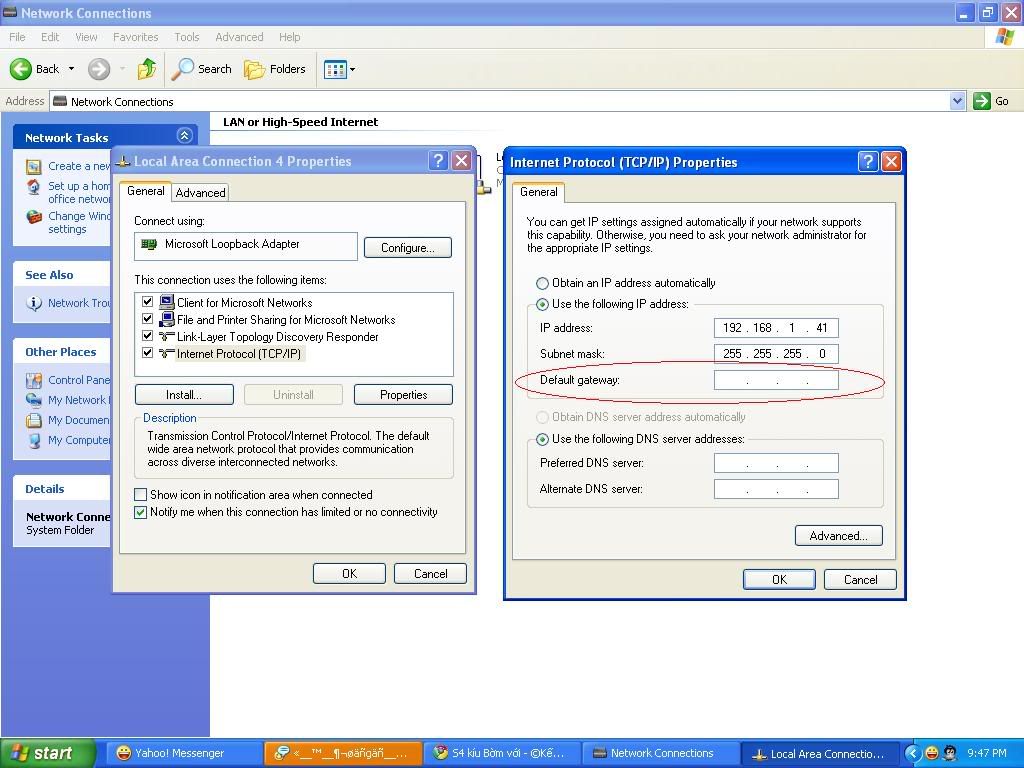Open Control Panel link in Other Places
1024x768 pixels.
tap(78, 380)
